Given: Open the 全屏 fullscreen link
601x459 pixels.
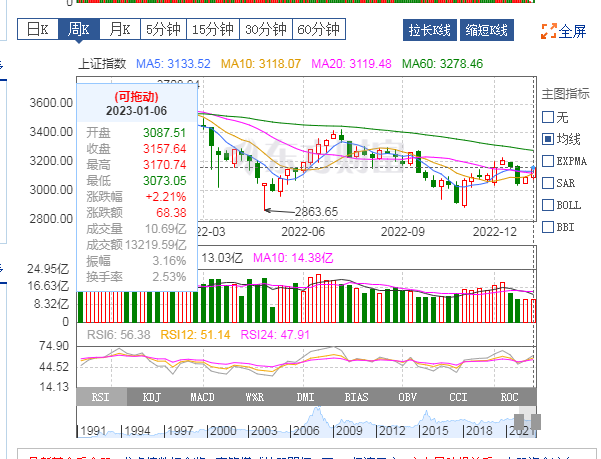Looking at the screenshot, I should pos(572,31).
